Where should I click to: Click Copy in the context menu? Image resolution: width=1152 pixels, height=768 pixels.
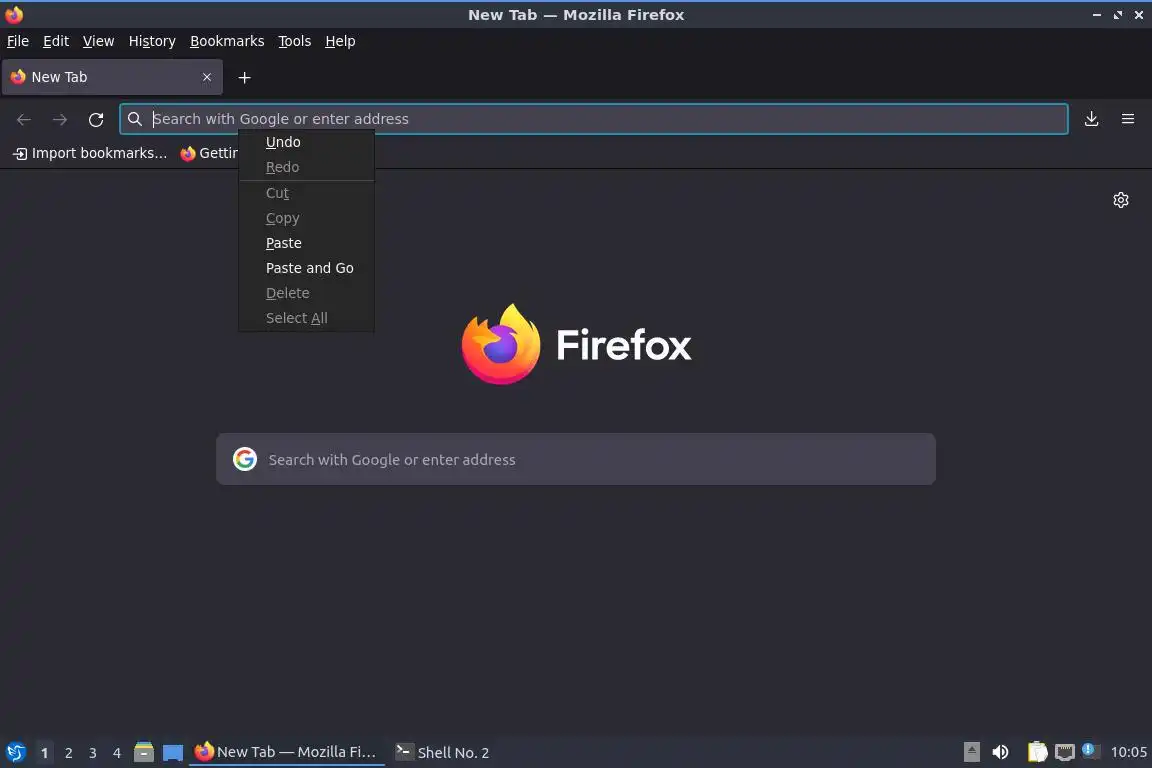click(306, 218)
